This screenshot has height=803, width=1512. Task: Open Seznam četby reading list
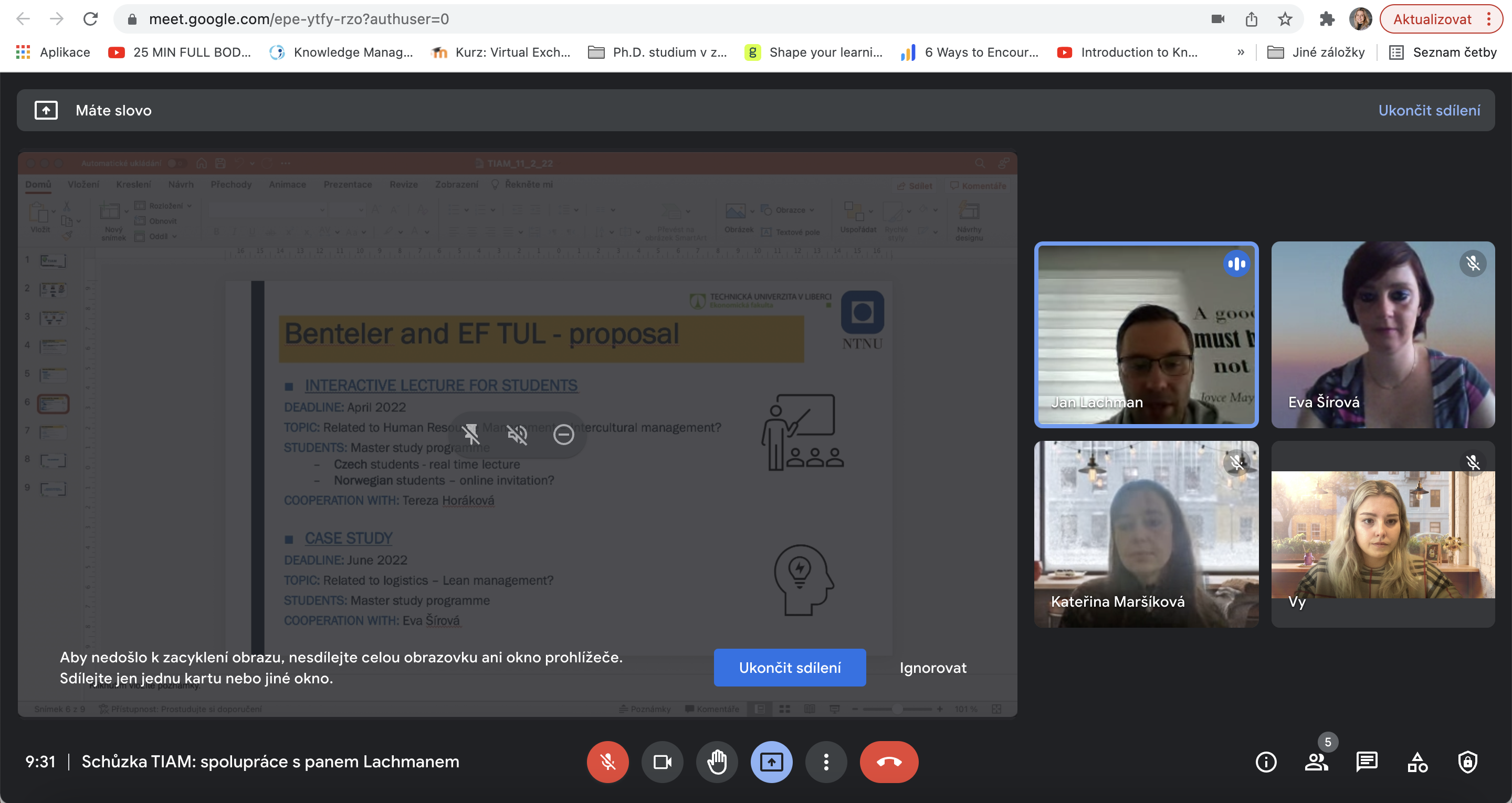coord(1443,52)
